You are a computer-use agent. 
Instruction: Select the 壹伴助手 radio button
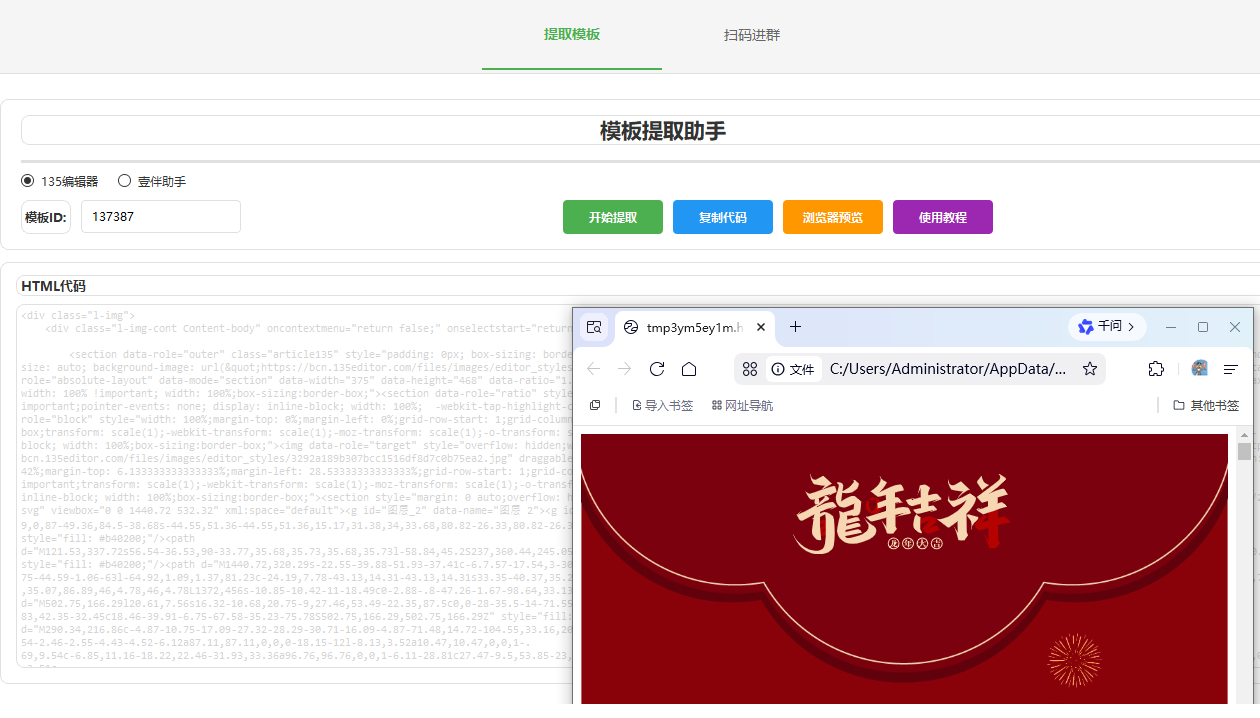(x=125, y=181)
